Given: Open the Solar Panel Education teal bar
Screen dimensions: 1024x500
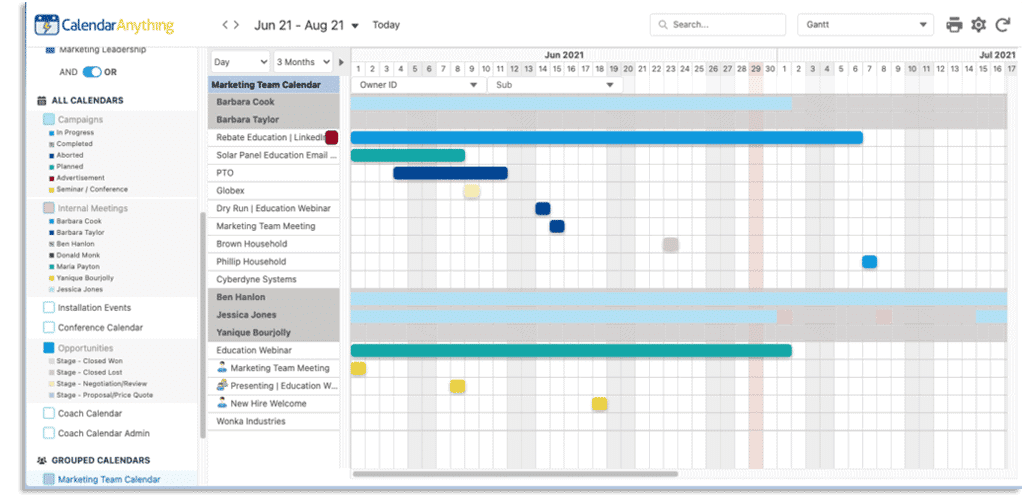Looking at the screenshot, I should 408,155.
